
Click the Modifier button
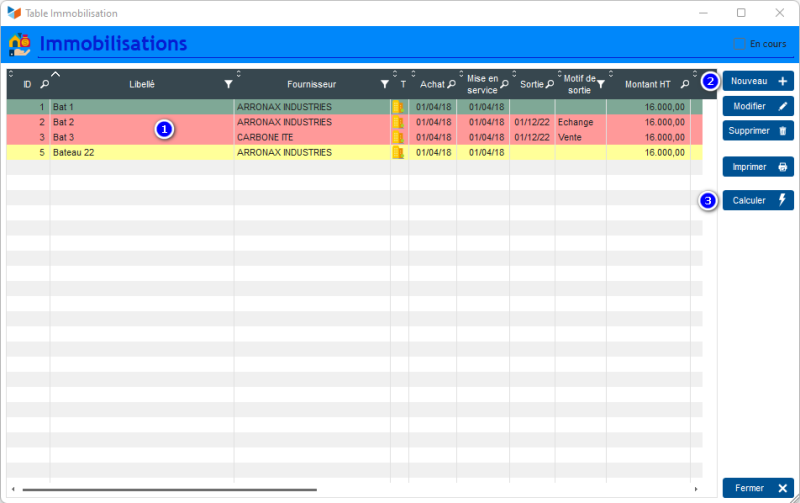click(x=757, y=106)
